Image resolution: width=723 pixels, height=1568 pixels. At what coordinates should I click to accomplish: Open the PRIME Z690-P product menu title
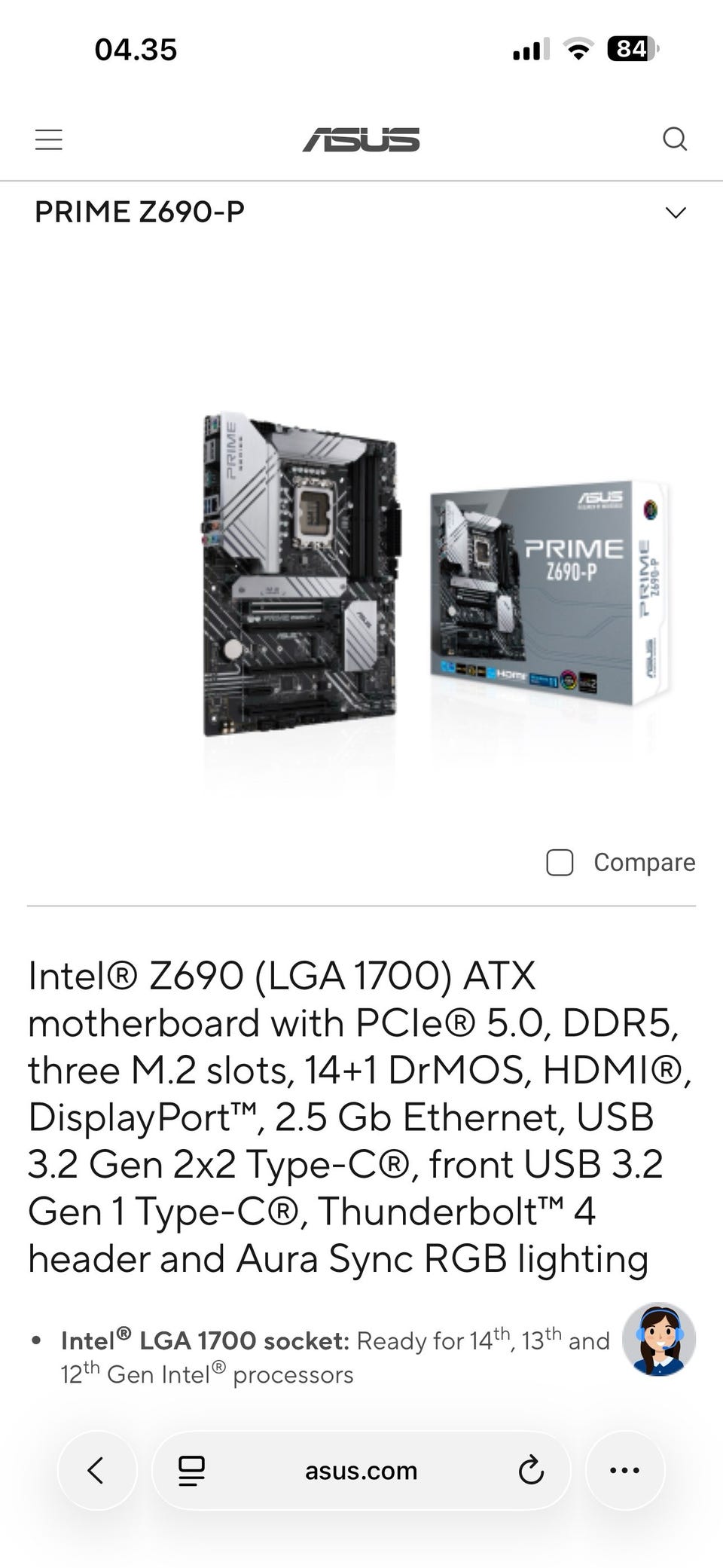point(140,212)
